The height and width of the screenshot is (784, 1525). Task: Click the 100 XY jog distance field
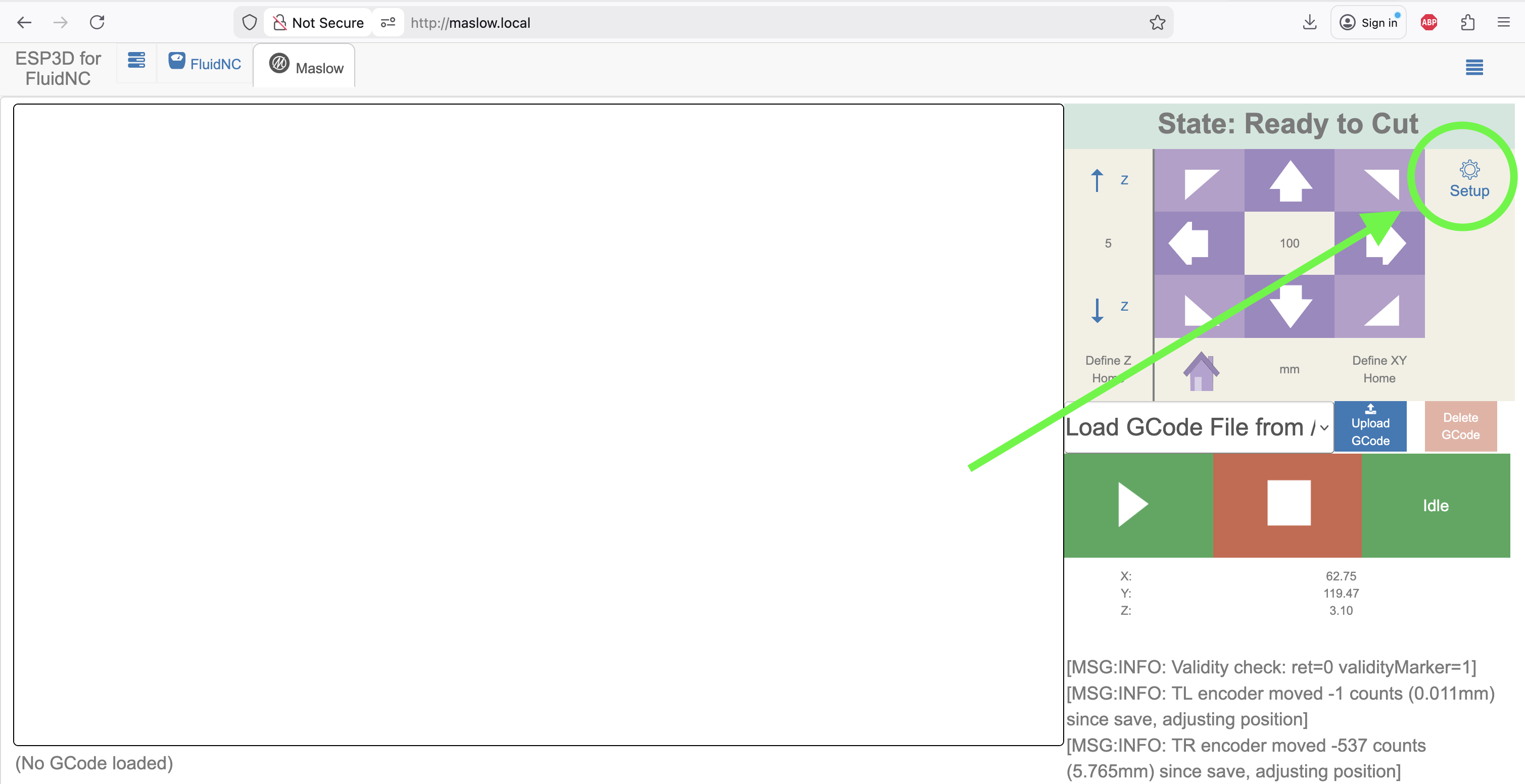pyautogui.click(x=1289, y=243)
